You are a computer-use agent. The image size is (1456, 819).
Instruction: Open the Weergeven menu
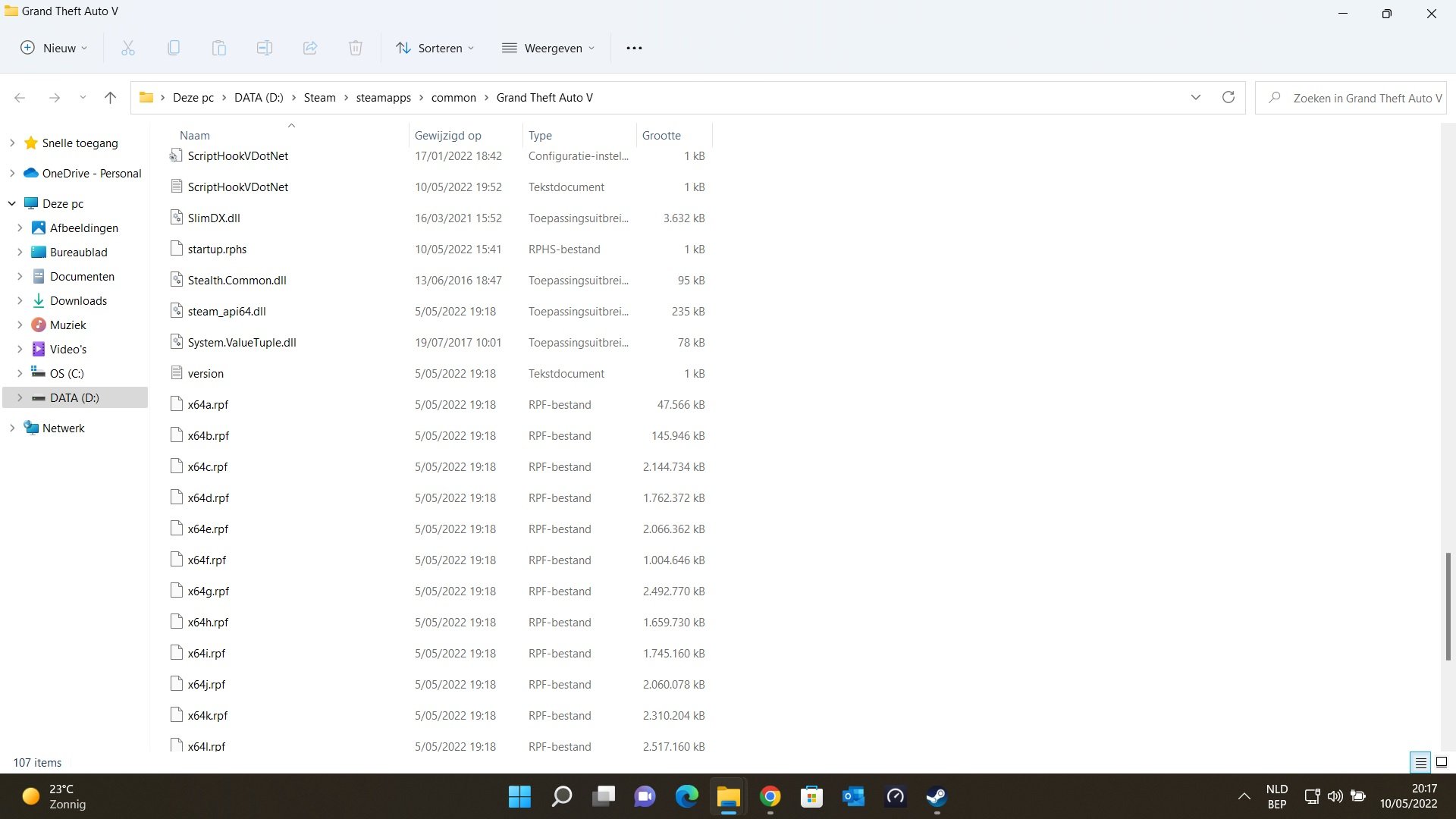coord(548,49)
